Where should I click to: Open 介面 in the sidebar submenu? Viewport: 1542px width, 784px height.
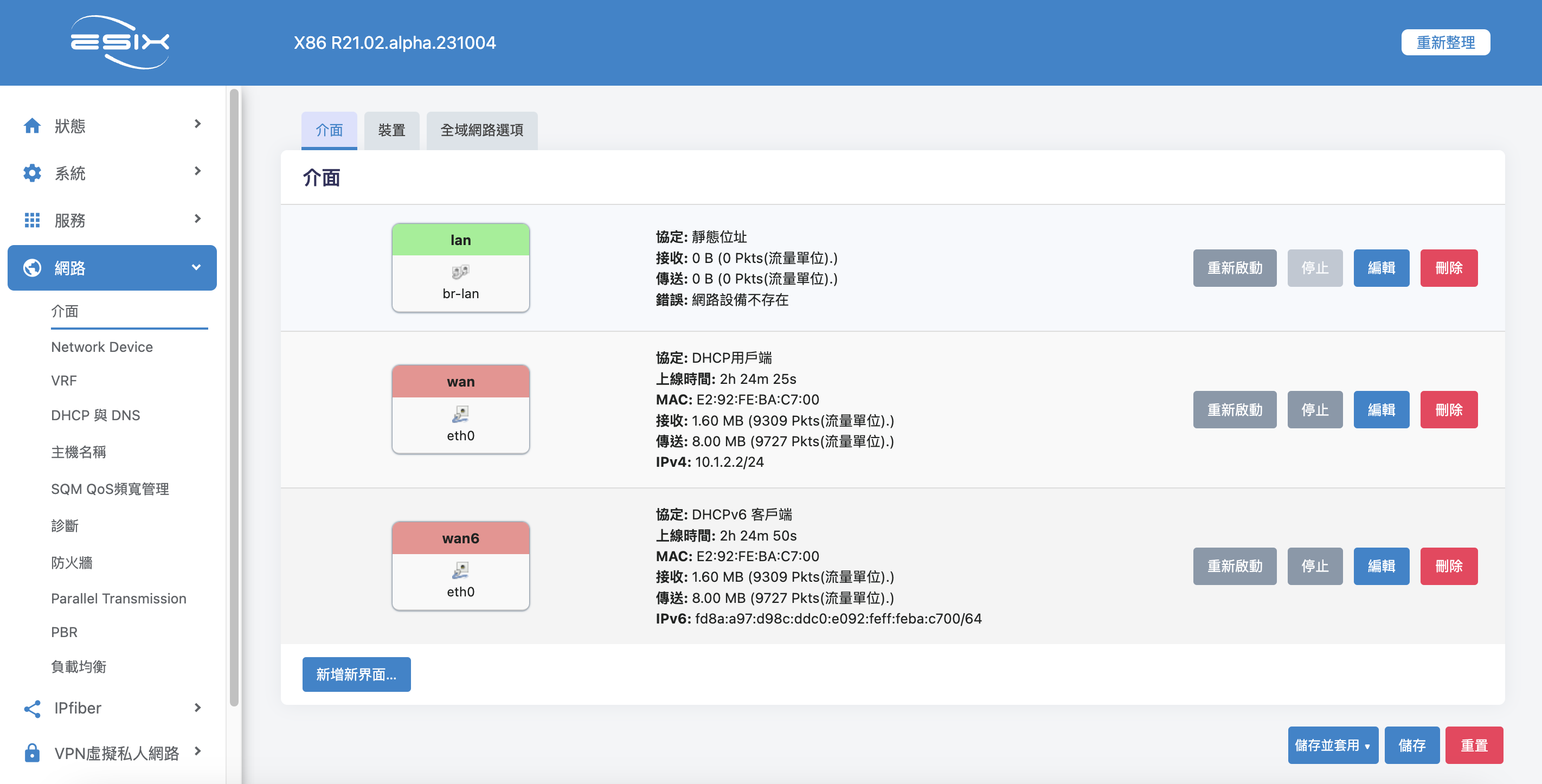(65, 311)
